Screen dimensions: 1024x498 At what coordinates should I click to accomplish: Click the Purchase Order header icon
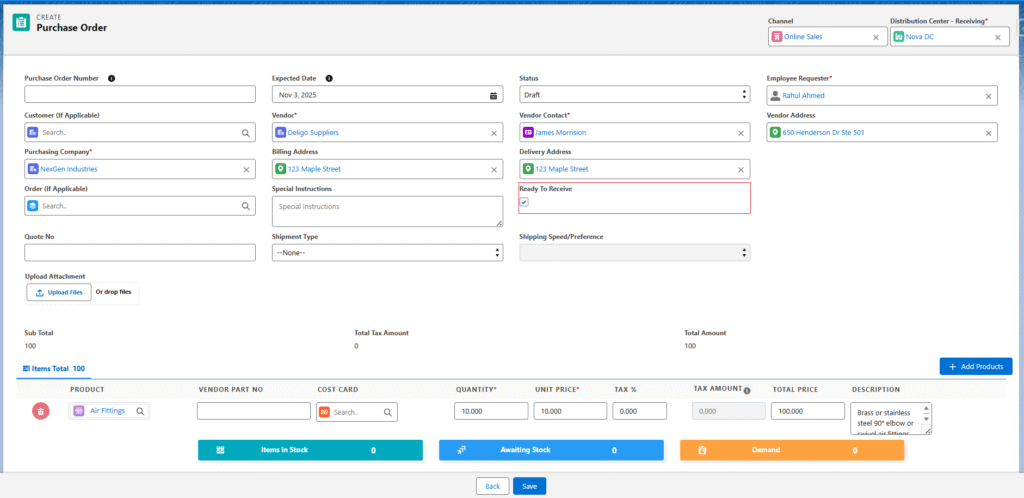click(x=21, y=23)
